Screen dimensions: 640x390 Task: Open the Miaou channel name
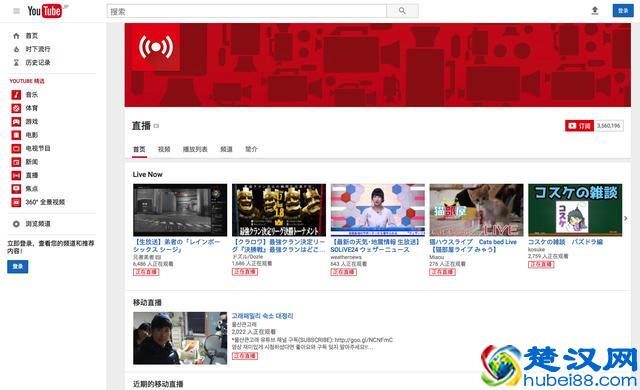pyautogui.click(x=436, y=257)
